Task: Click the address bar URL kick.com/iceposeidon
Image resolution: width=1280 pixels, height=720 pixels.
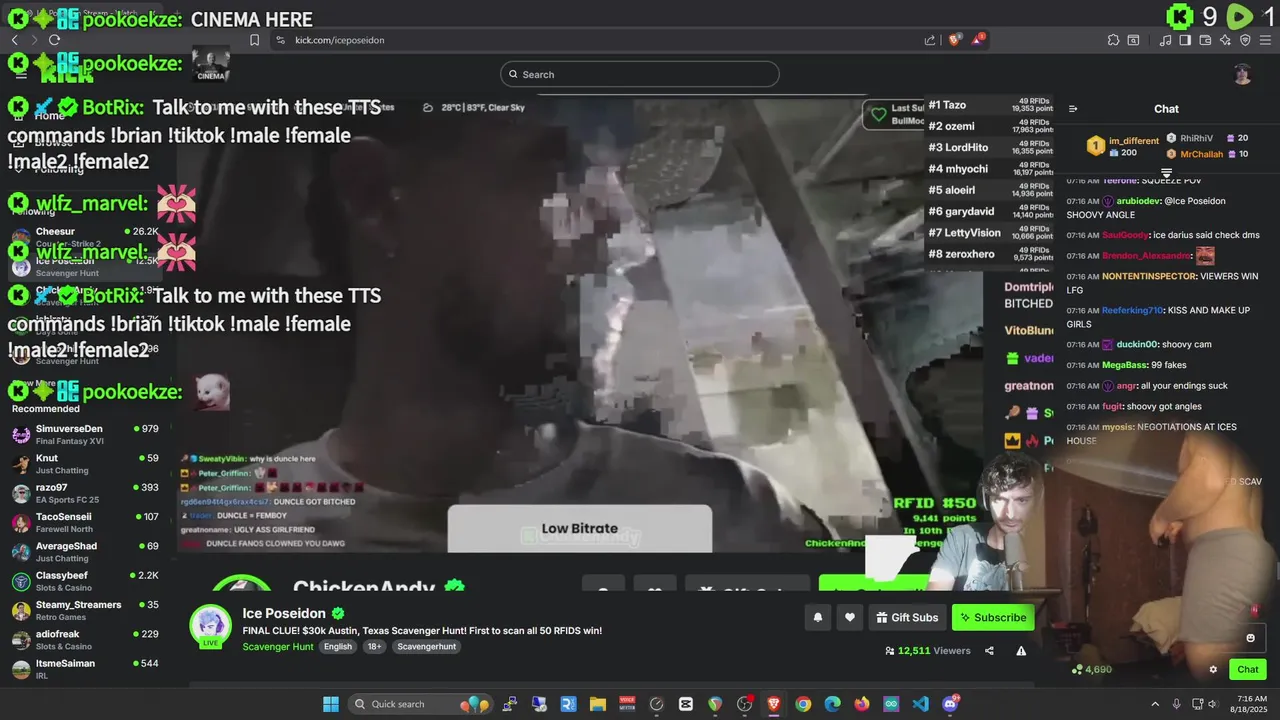Action: (340, 40)
